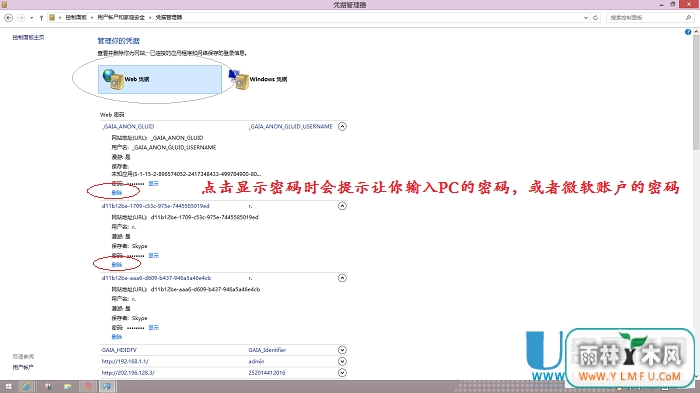Click the vertical scrollbar thumb
Screen dimensions: 700x393
[x=696, y=93]
